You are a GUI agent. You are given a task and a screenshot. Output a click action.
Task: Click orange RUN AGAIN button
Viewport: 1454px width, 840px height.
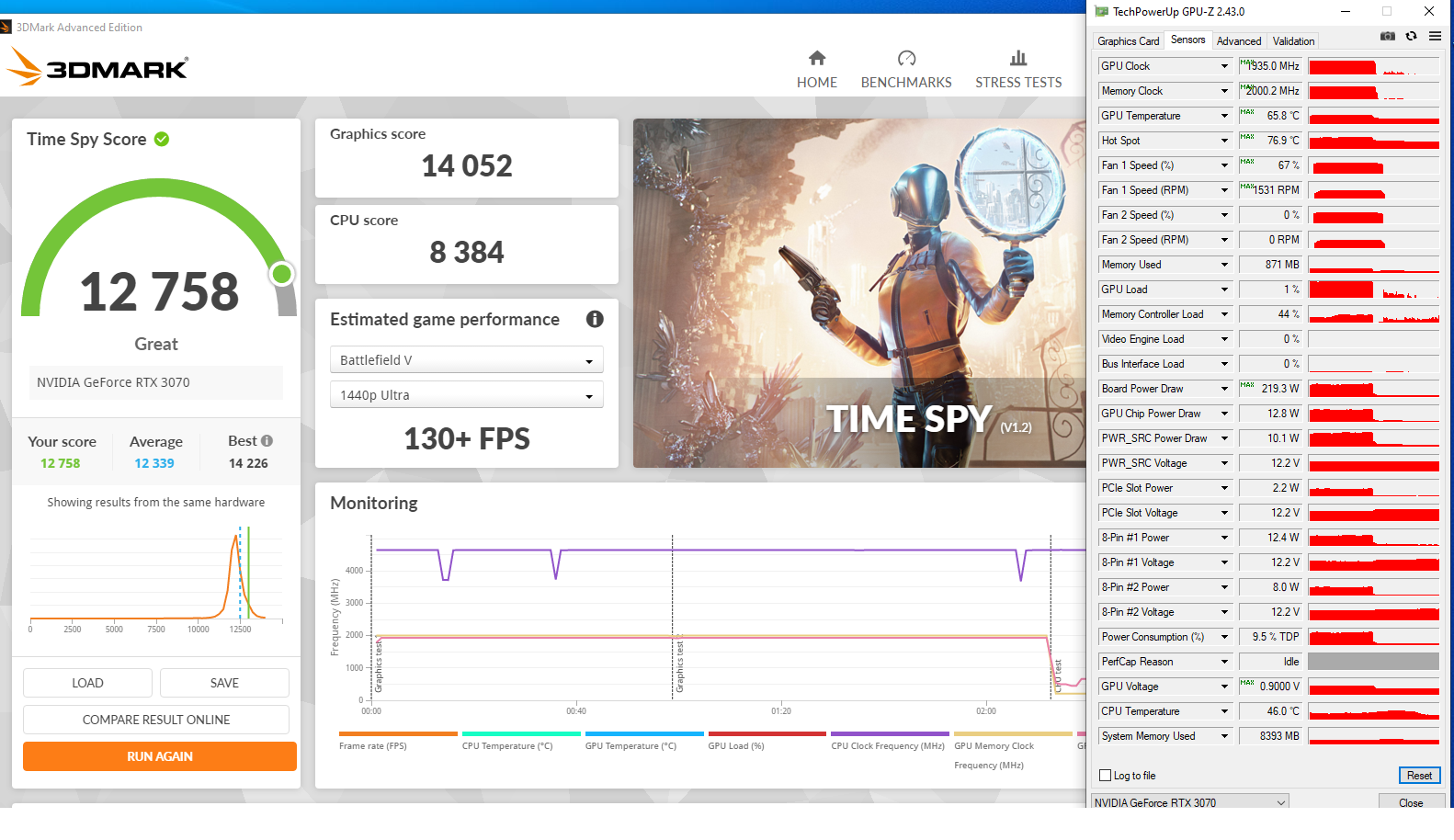(x=160, y=756)
